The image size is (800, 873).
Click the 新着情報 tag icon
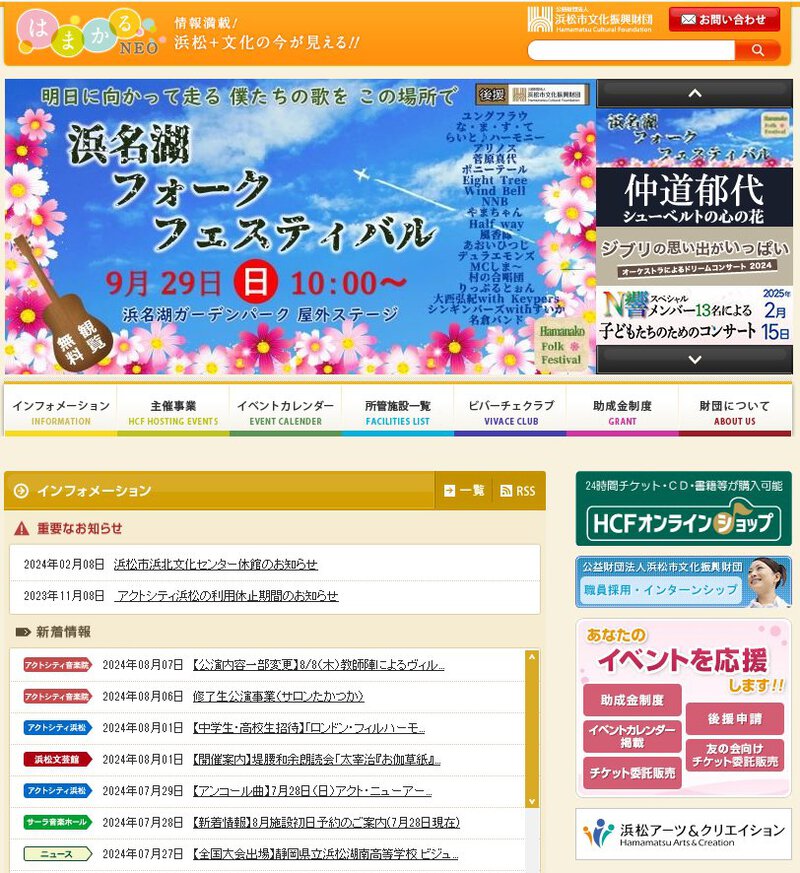point(23,632)
